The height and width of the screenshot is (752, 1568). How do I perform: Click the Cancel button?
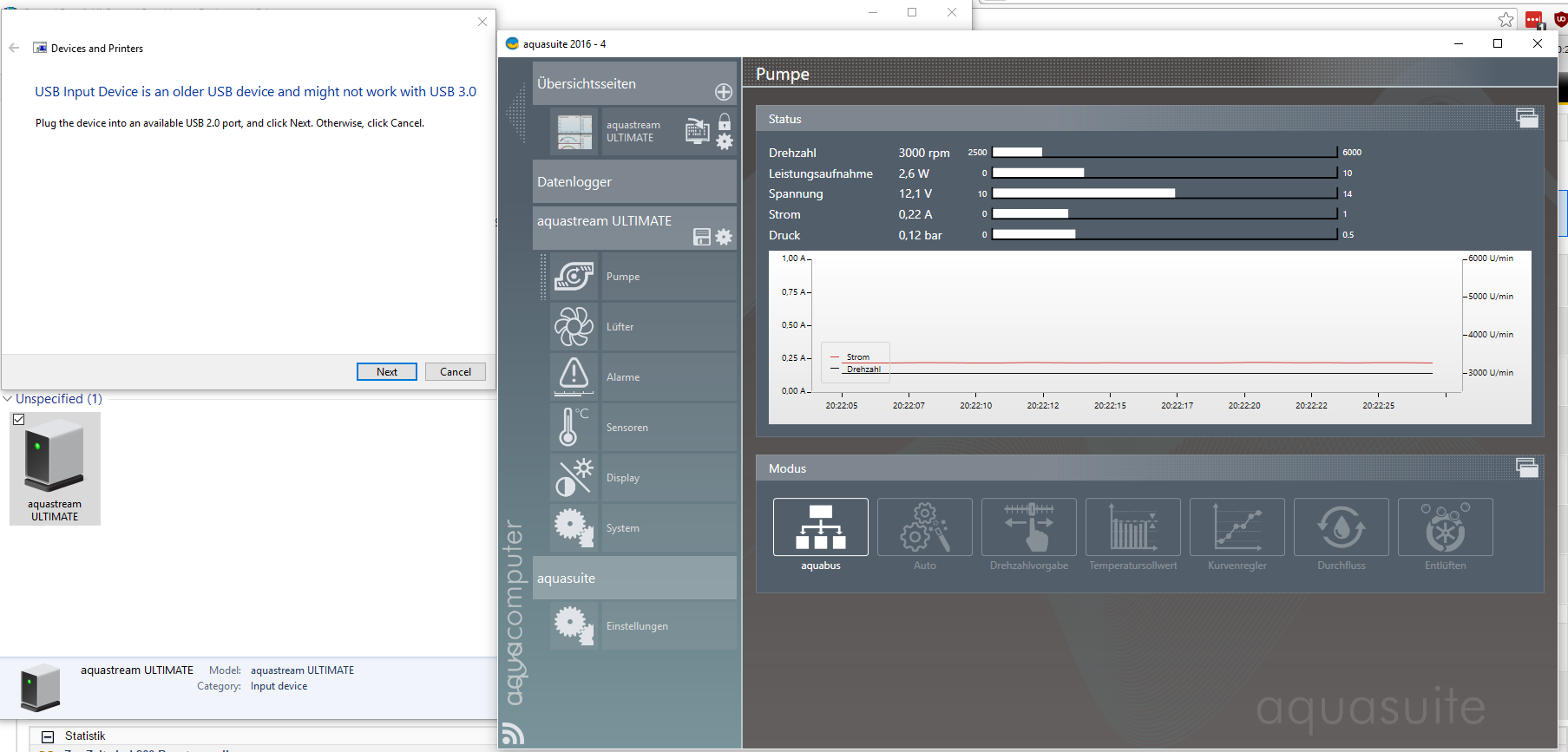[456, 372]
